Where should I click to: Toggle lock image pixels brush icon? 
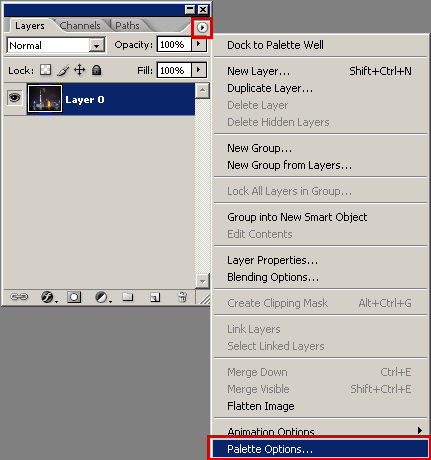pos(63,70)
